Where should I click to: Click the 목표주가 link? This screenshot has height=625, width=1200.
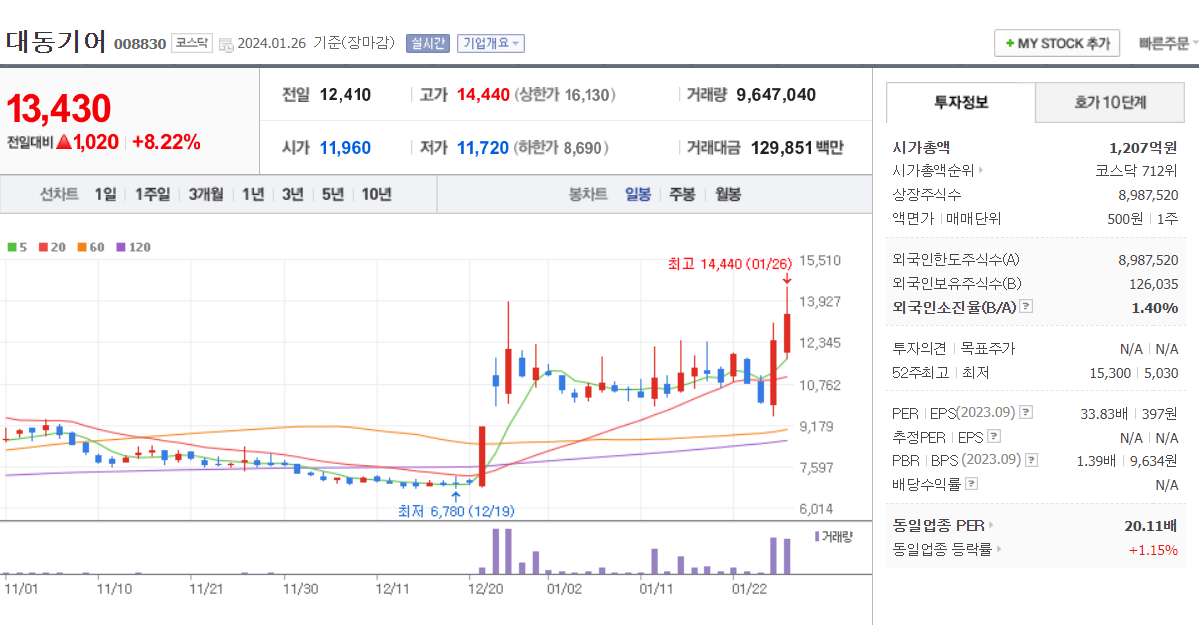(988, 349)
